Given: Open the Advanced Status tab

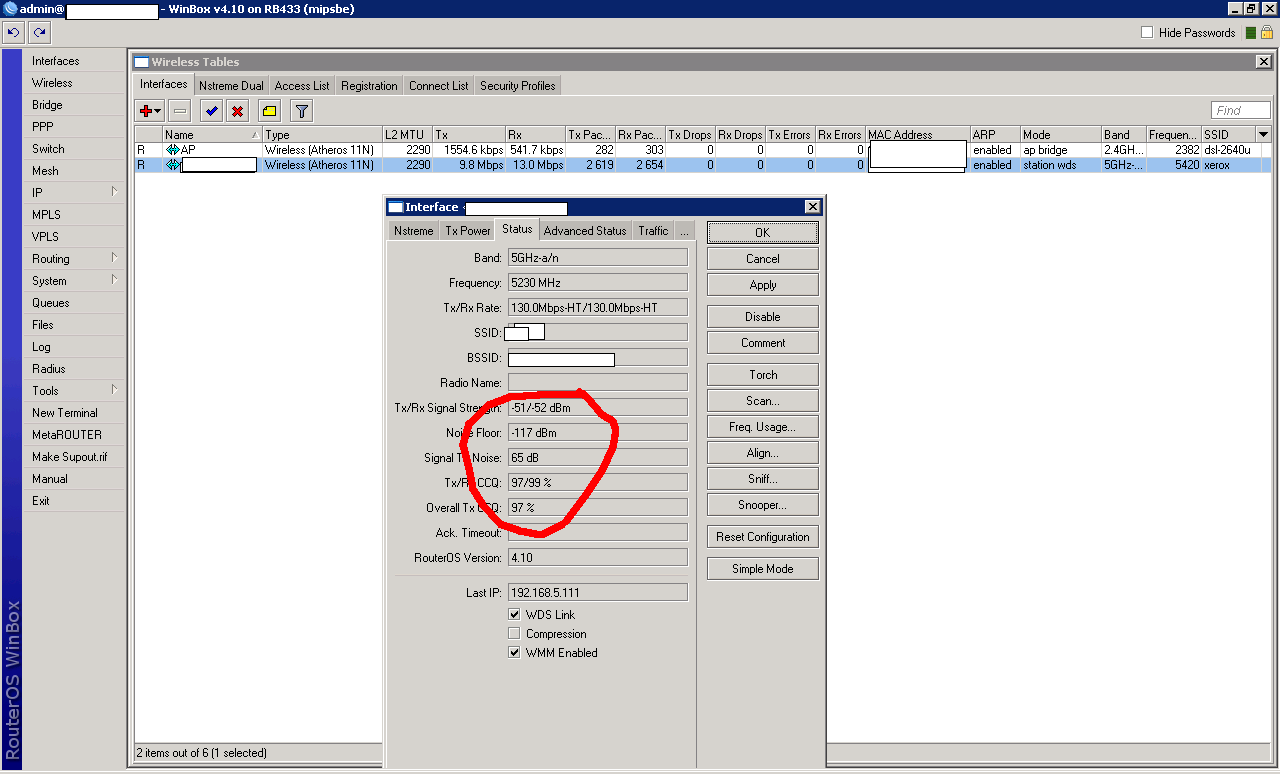Looking at the screenshot, I should [585, 231].
